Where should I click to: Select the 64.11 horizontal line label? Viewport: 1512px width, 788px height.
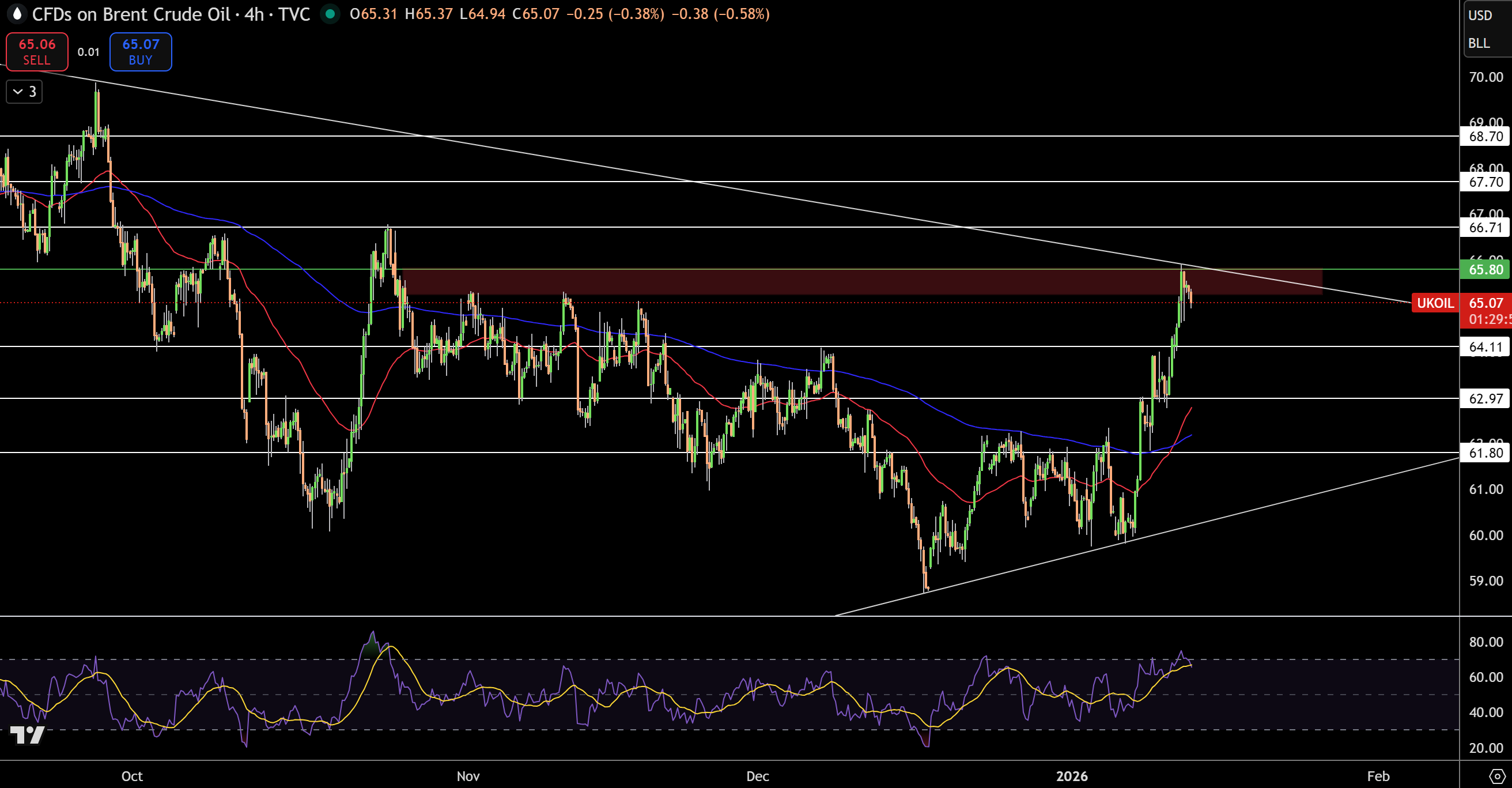click(x=1485, y=347)
